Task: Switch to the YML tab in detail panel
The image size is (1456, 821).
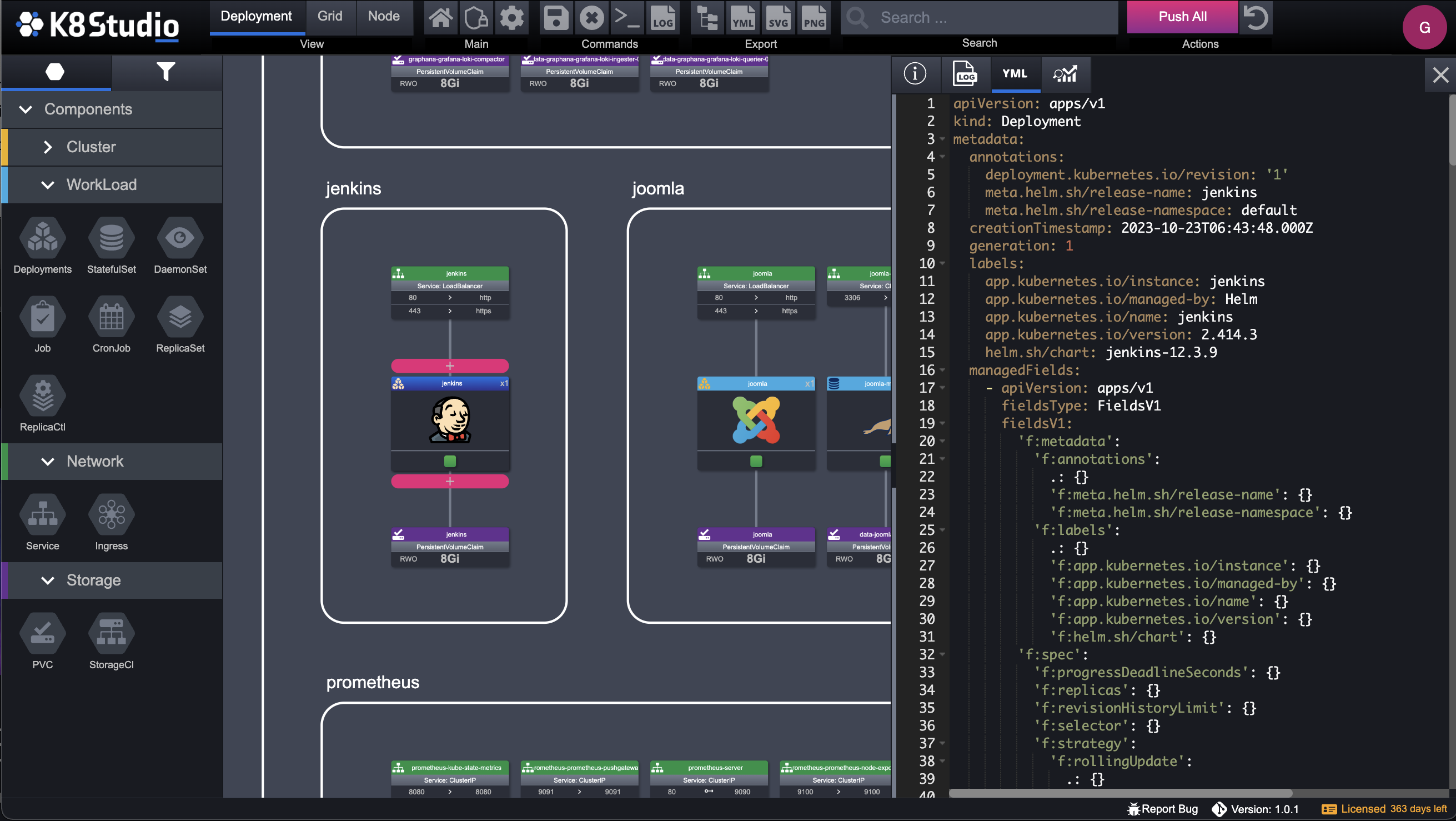Action: [x=1015, y=73]
